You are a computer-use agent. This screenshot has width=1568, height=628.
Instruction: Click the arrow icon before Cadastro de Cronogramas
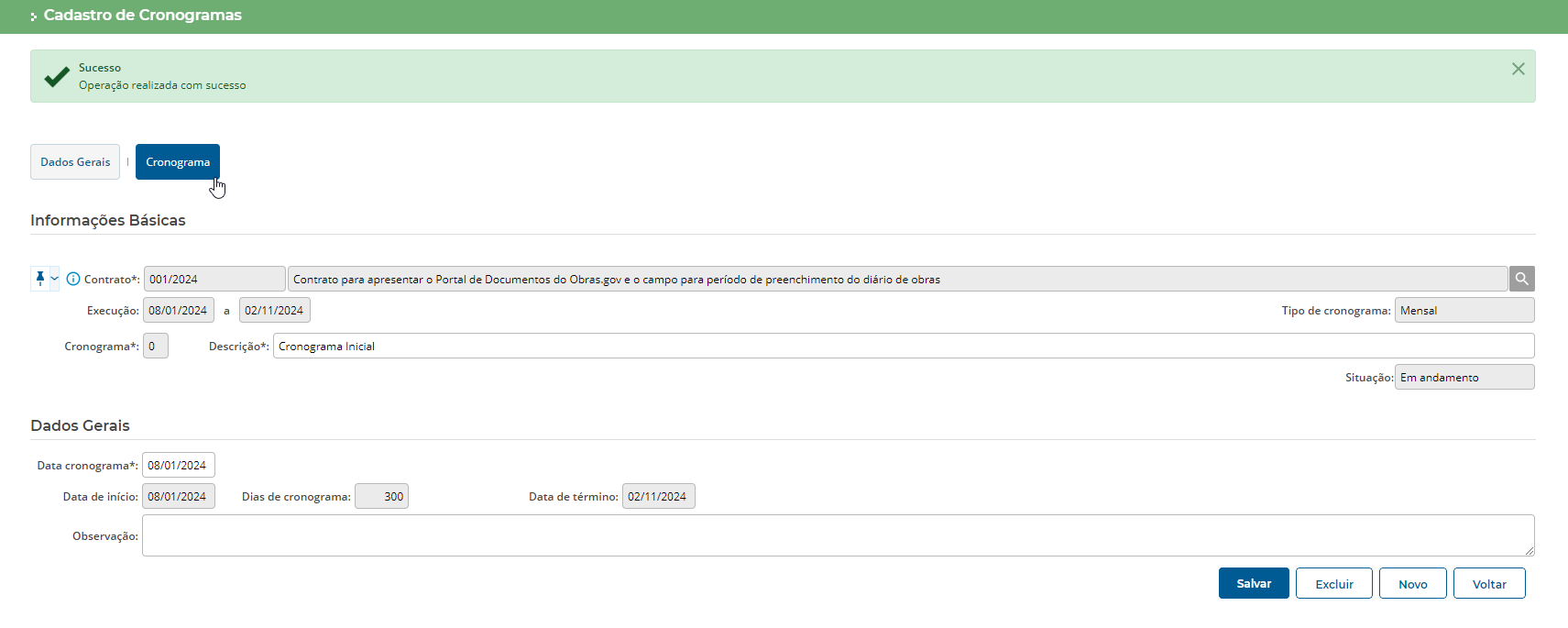coord(34,17)
